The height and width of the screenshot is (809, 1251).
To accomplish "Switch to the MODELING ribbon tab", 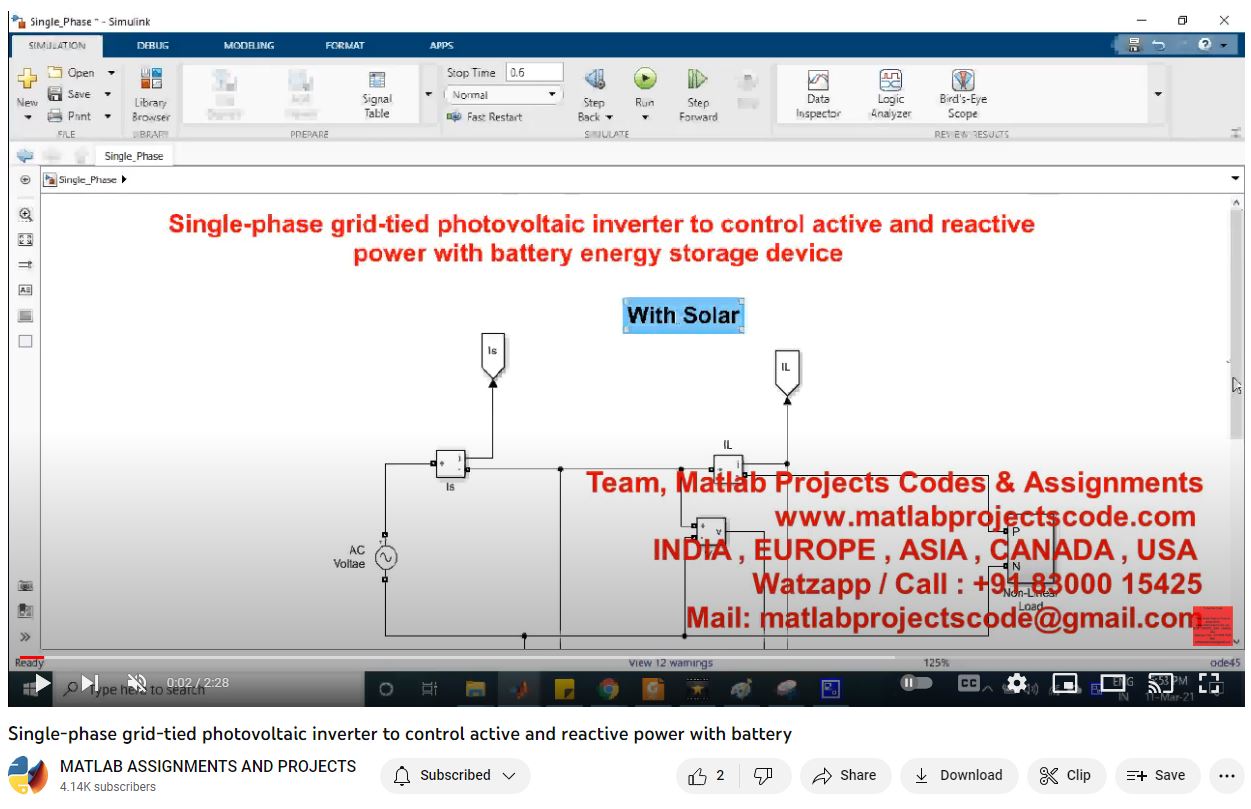I will [249, 45].
